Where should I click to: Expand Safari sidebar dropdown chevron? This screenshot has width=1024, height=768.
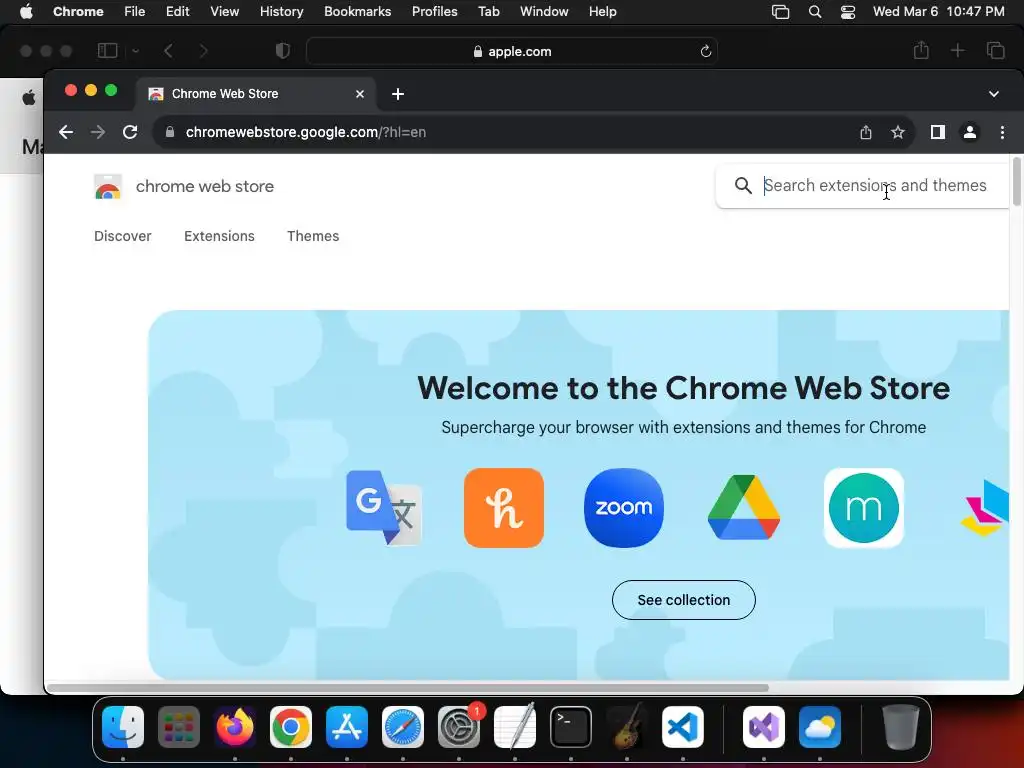[135, 51]
